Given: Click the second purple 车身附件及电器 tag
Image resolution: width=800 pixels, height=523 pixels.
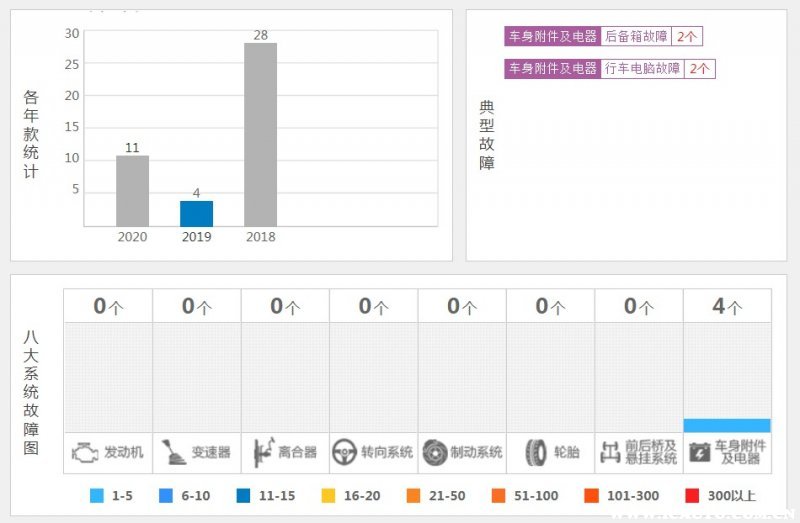Looking at the screenshot, I should coord(552,69).
